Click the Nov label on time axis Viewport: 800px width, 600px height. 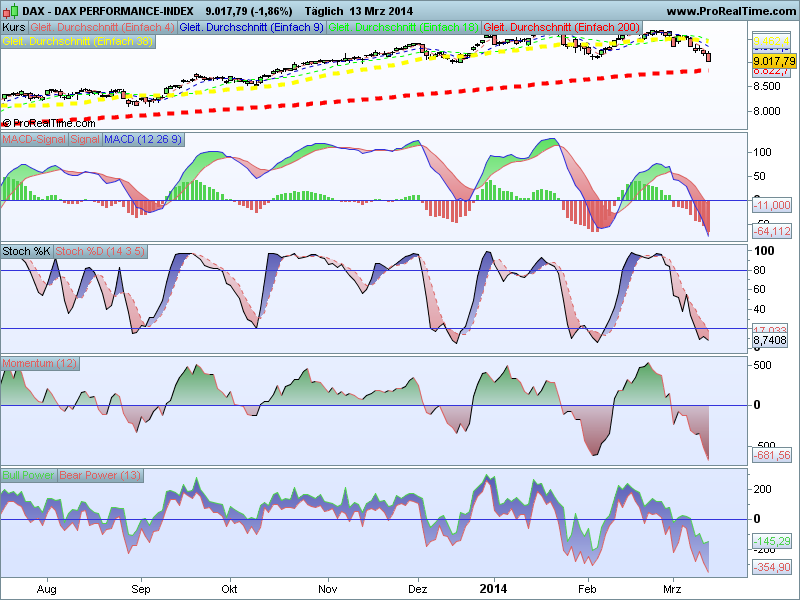328,589
